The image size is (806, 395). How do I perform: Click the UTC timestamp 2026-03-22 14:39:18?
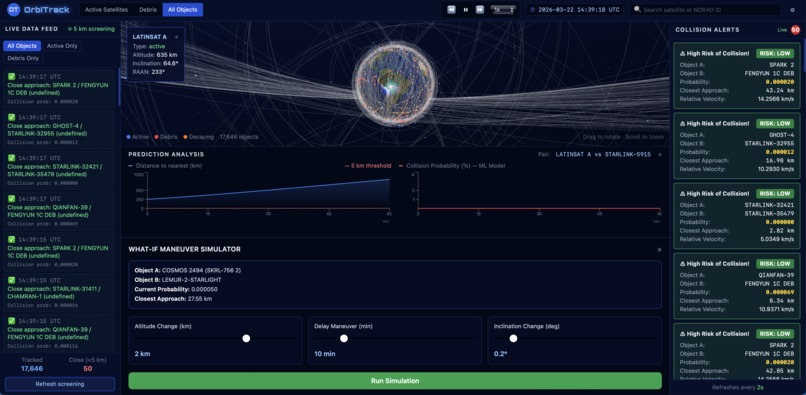(x=578, y=9)
